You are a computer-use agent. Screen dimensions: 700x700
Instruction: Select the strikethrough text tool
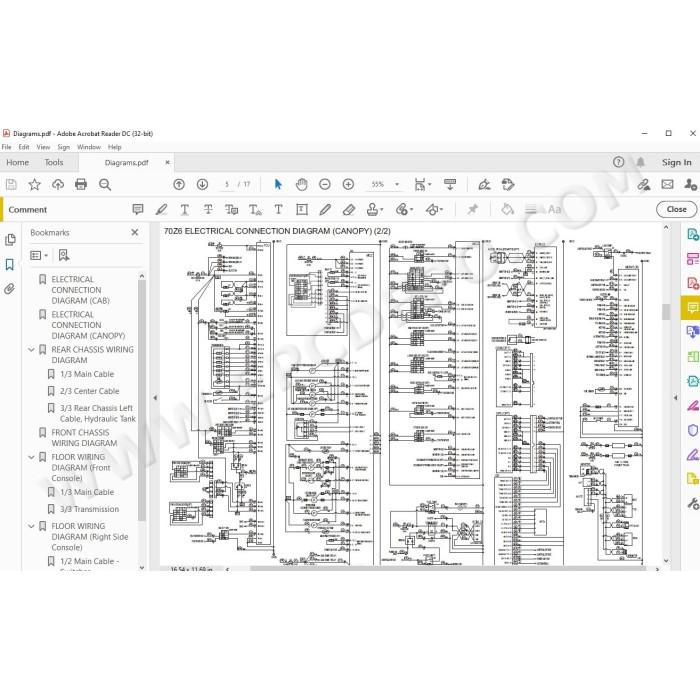tap(208, 209)
